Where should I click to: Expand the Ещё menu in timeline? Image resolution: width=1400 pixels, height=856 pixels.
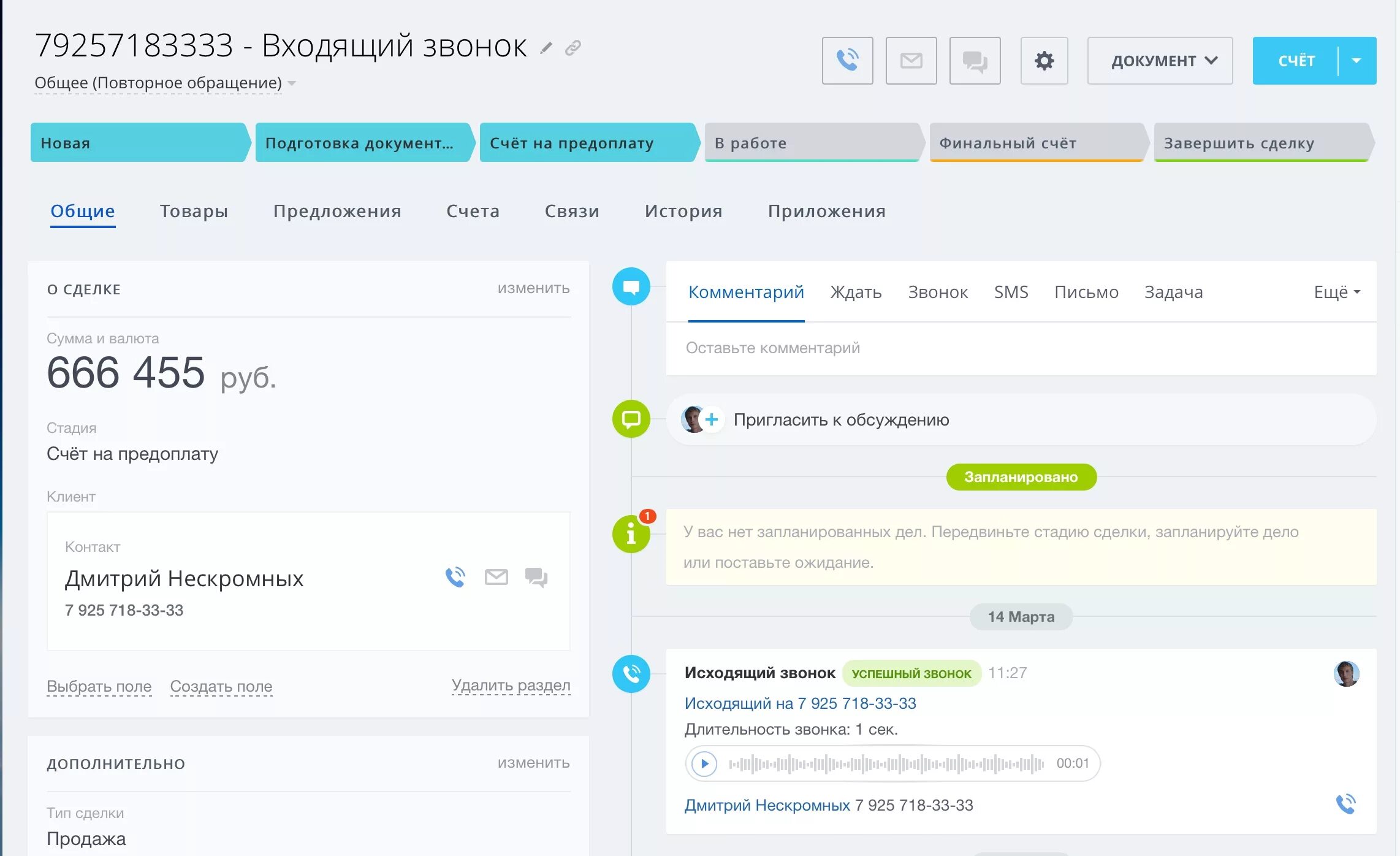1336,292
